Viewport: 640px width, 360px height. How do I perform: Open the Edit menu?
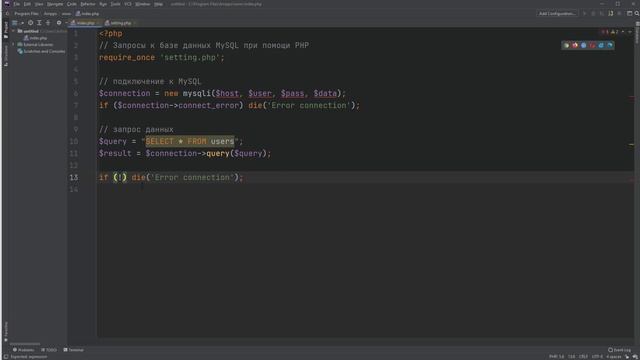click(x=27, y=4)
